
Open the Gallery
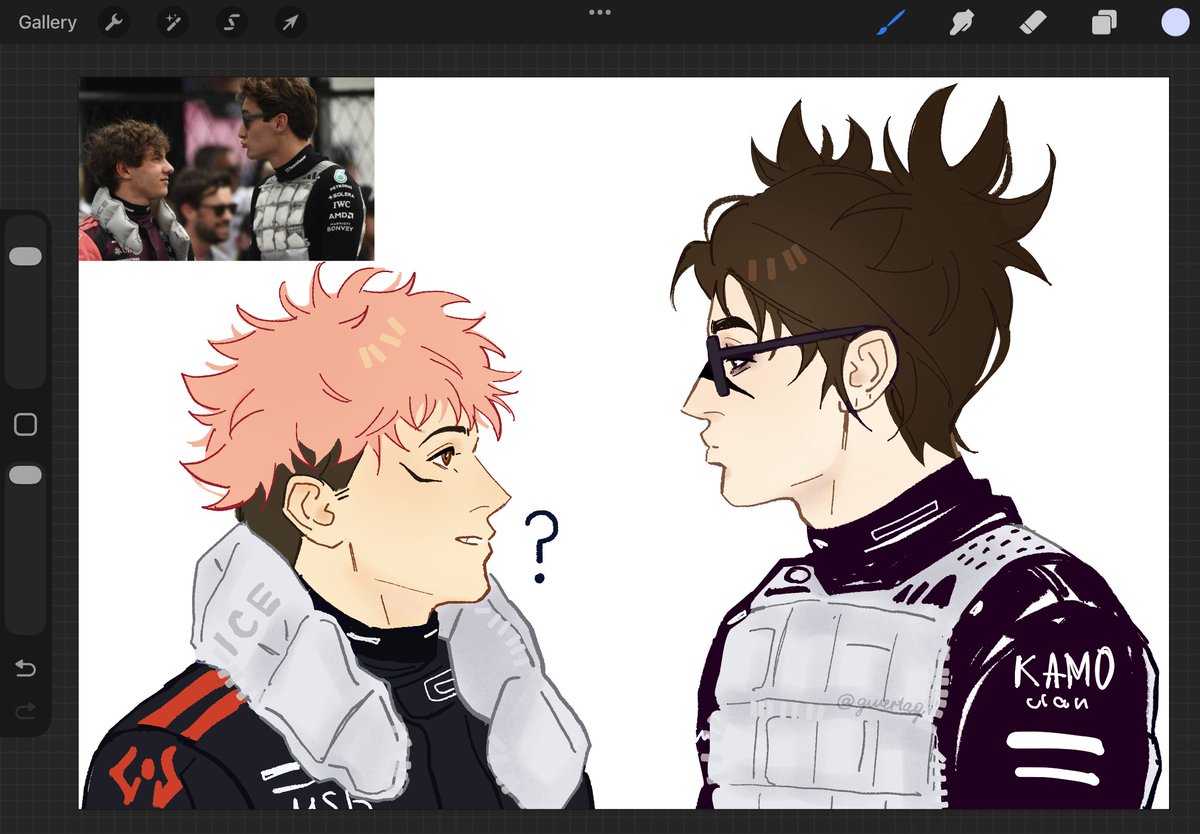pyautogui.click(x=47, y=22)
